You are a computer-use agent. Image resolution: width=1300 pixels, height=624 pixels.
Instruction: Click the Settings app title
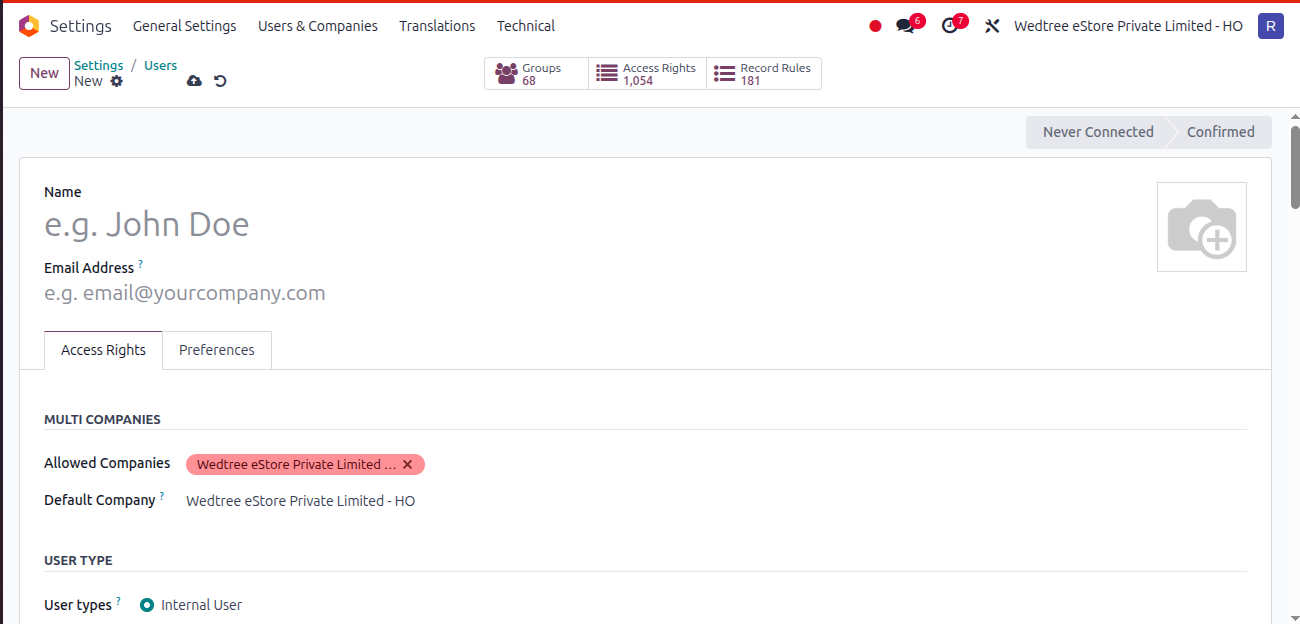[81, 26]
